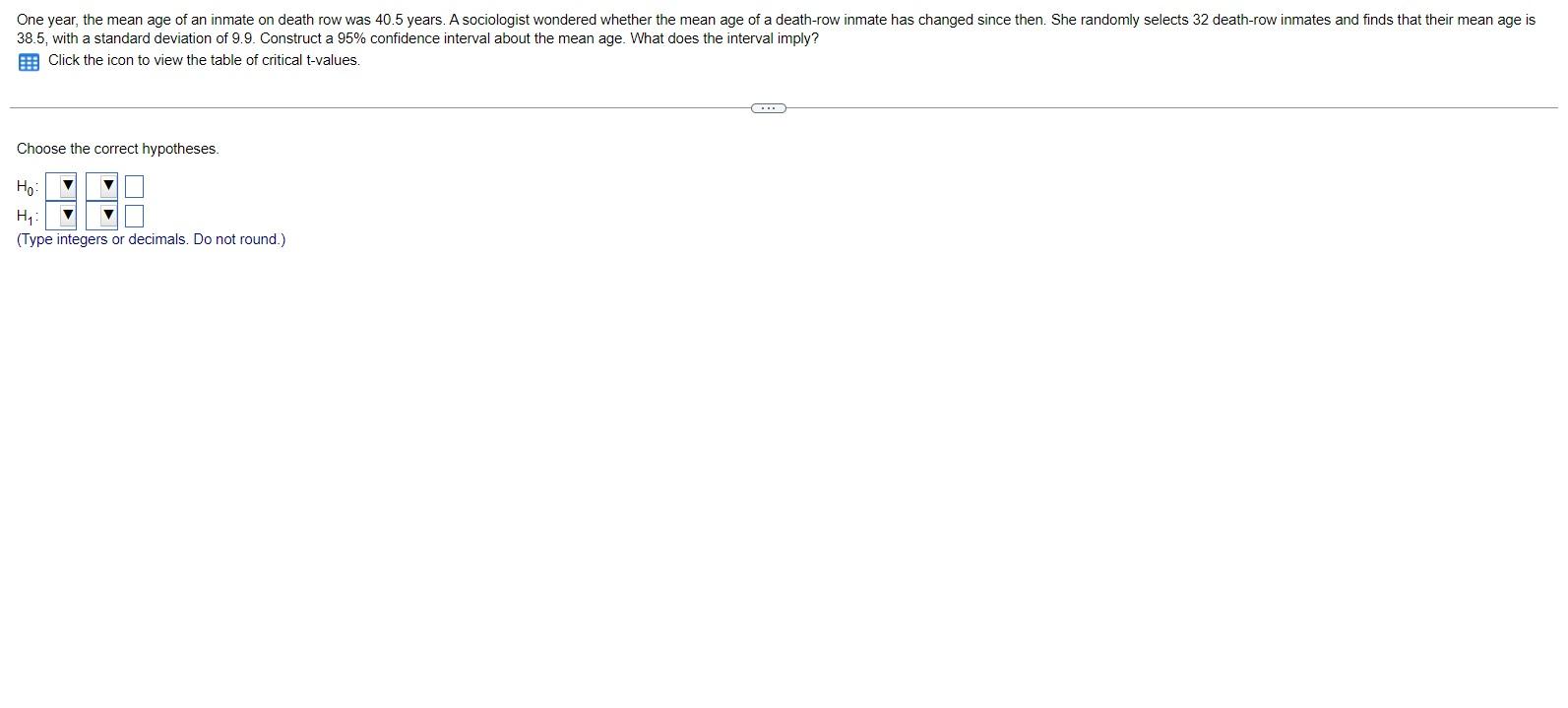Open the second H1 dropdown
The height and width of the screenshot is (708, 1568).
click(101, 215)
